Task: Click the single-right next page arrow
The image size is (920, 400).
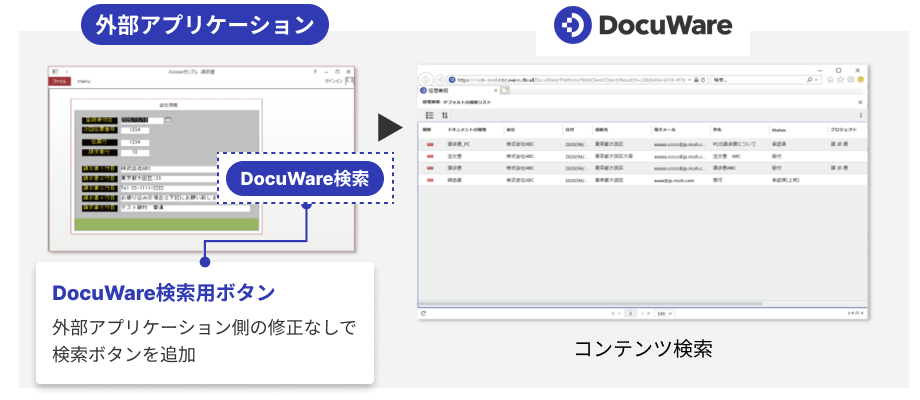Action: click(x=641, y=313)
